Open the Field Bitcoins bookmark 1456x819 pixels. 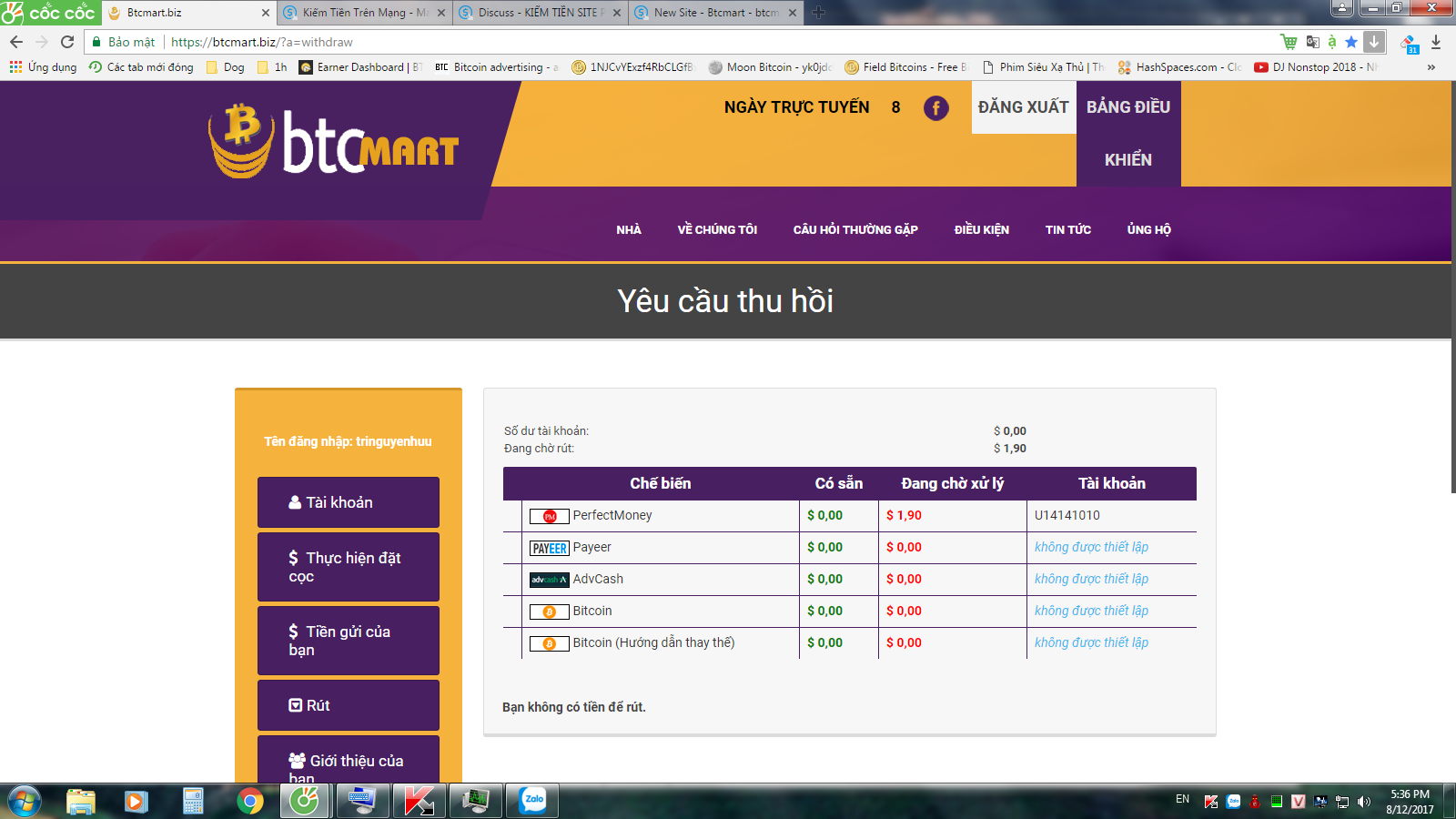(906, 67)
